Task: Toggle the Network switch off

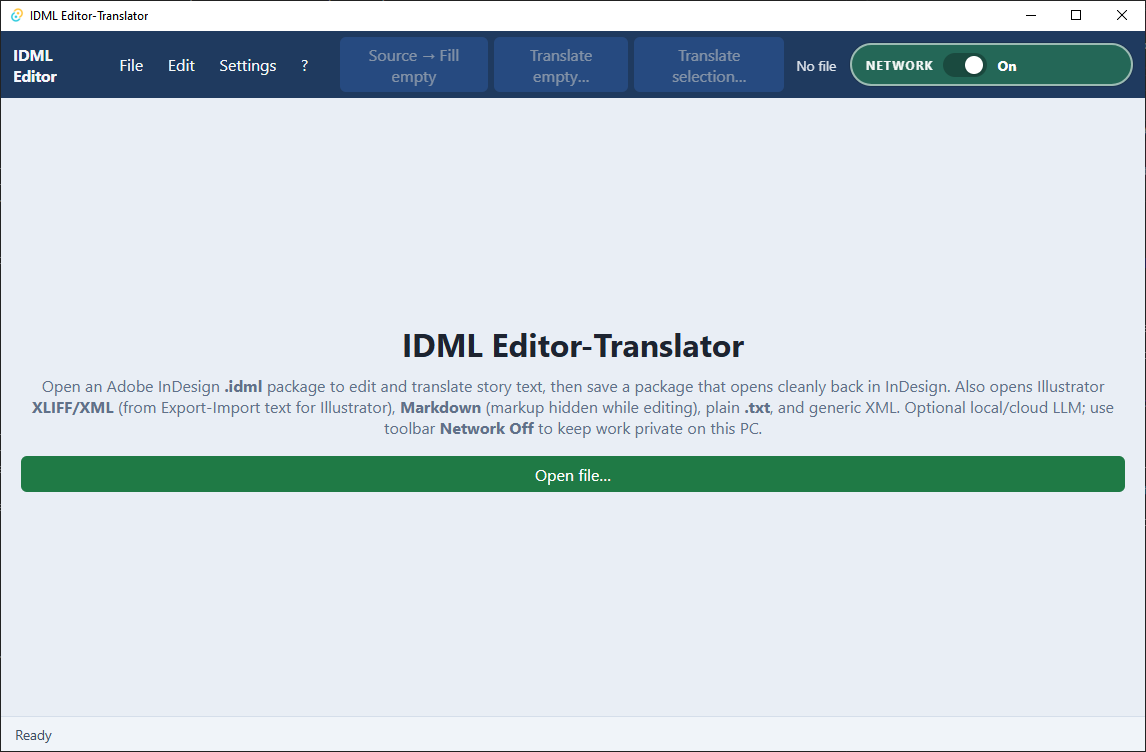Action: [x=965, y=66]
